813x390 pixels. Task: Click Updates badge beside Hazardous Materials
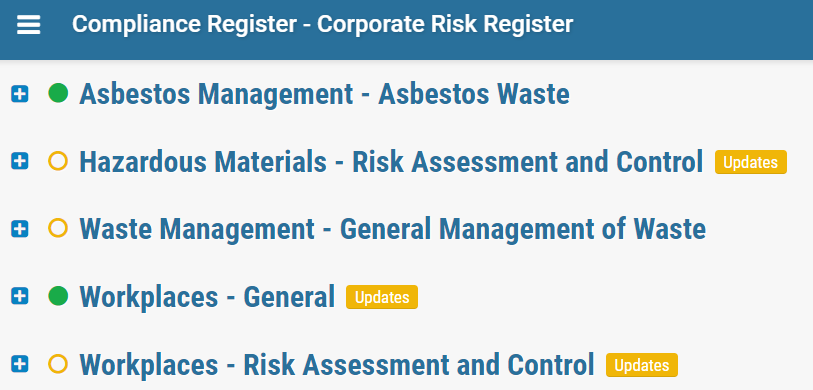tap(751, 162)
